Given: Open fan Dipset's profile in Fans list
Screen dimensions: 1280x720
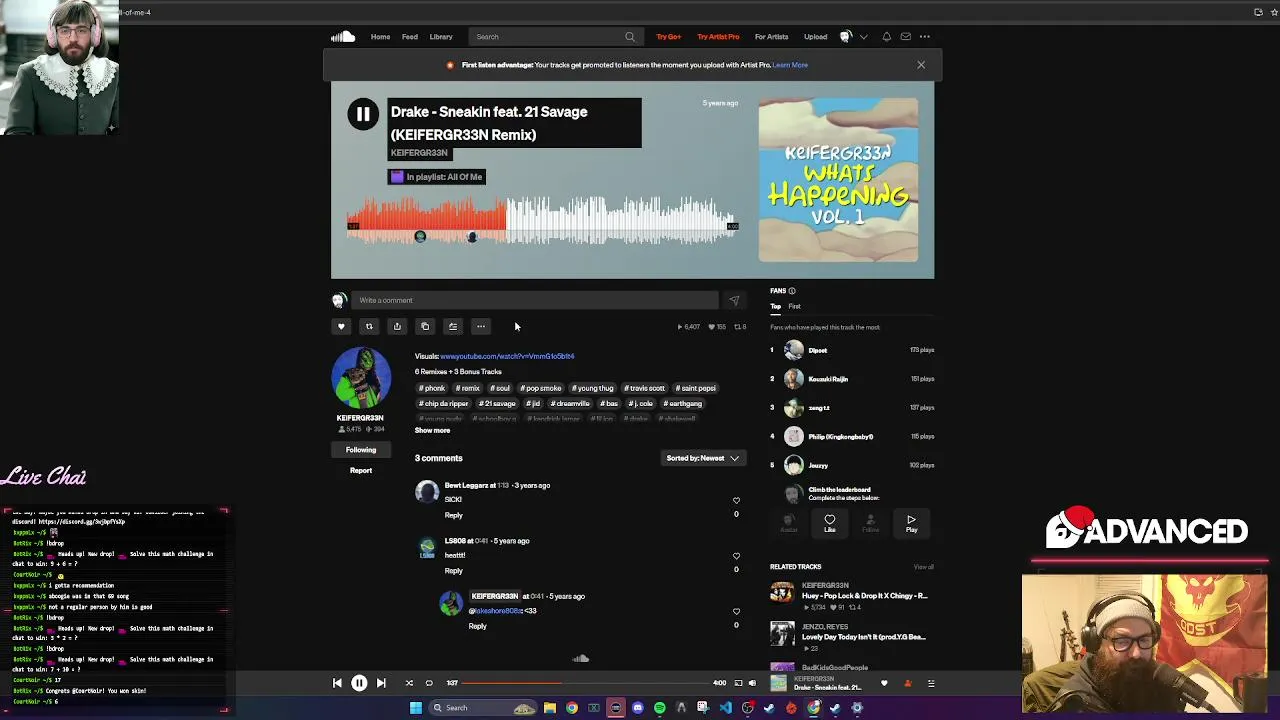Looking at the screenshot, I should point(817,350).
